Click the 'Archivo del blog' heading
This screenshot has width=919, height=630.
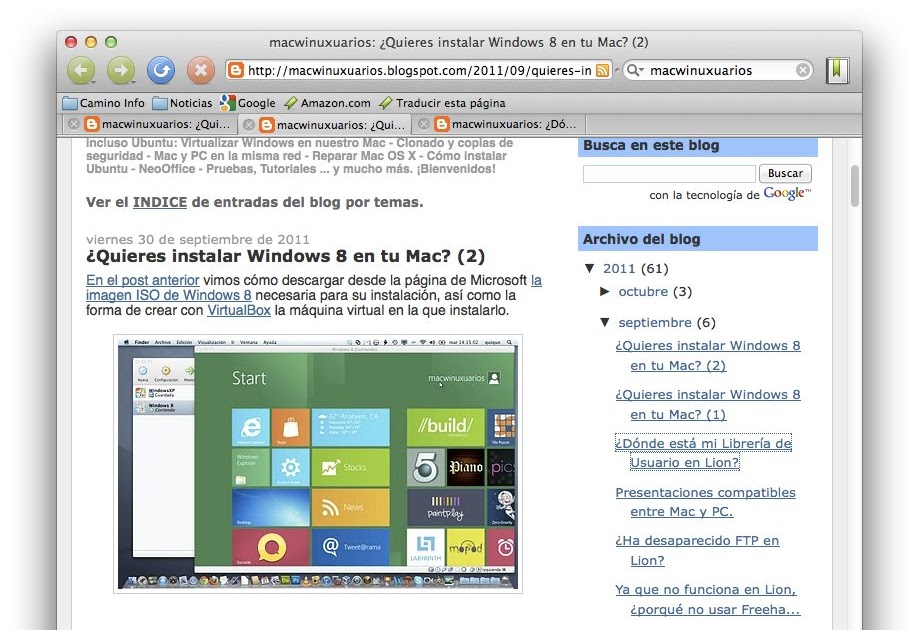641,239
